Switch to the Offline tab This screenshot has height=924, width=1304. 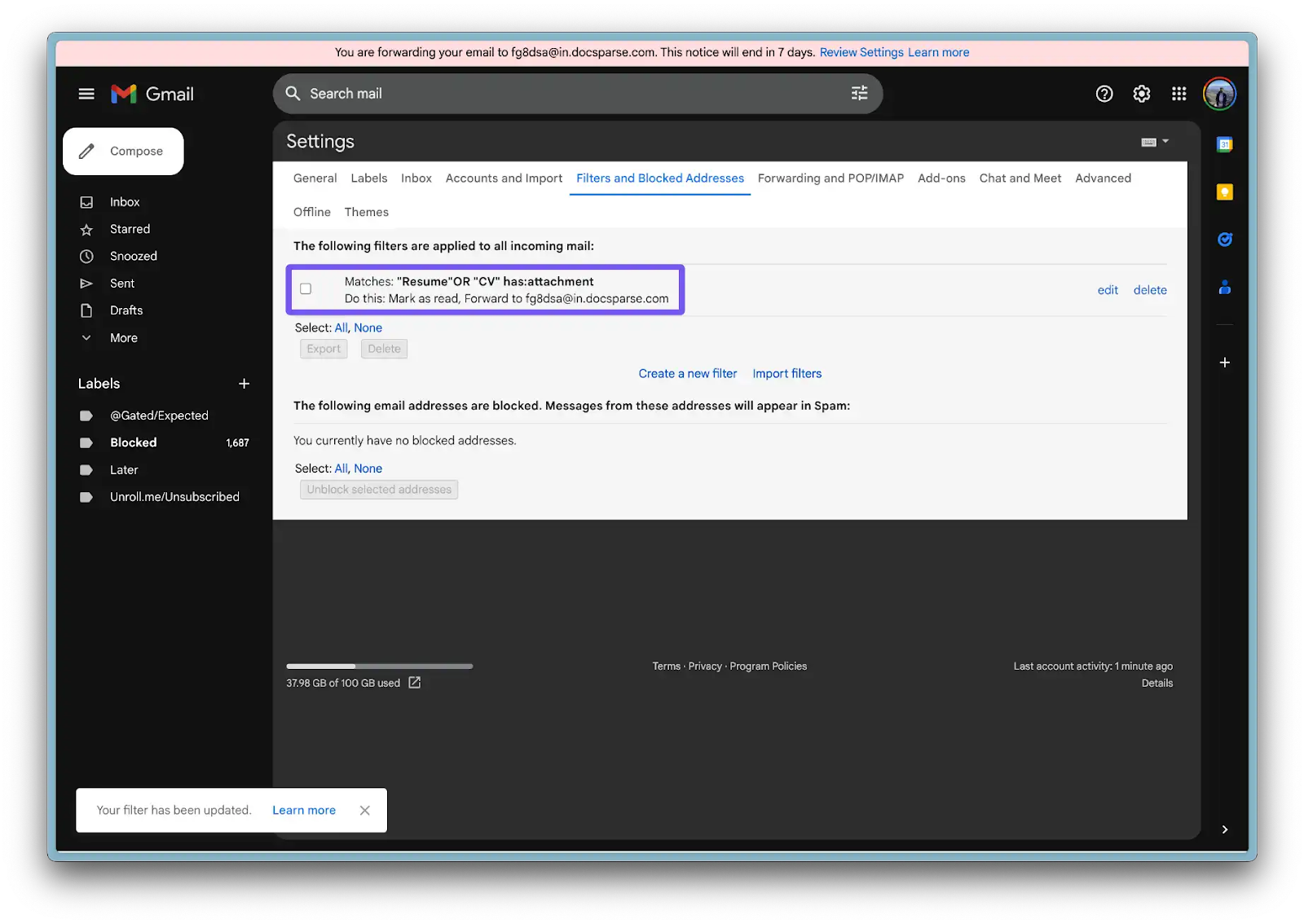(x=311, y=212)
